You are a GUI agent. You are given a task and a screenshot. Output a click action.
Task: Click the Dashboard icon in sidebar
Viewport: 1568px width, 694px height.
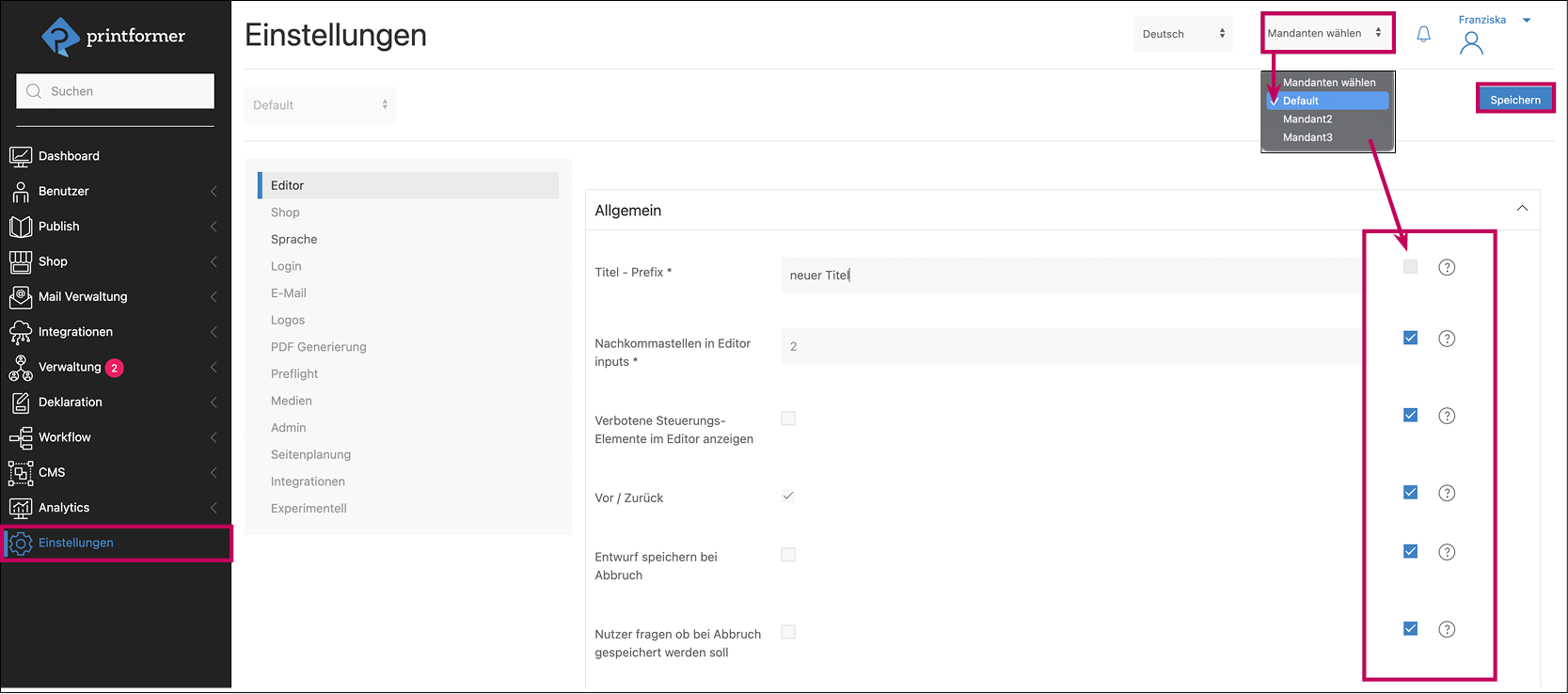point(21,156)
